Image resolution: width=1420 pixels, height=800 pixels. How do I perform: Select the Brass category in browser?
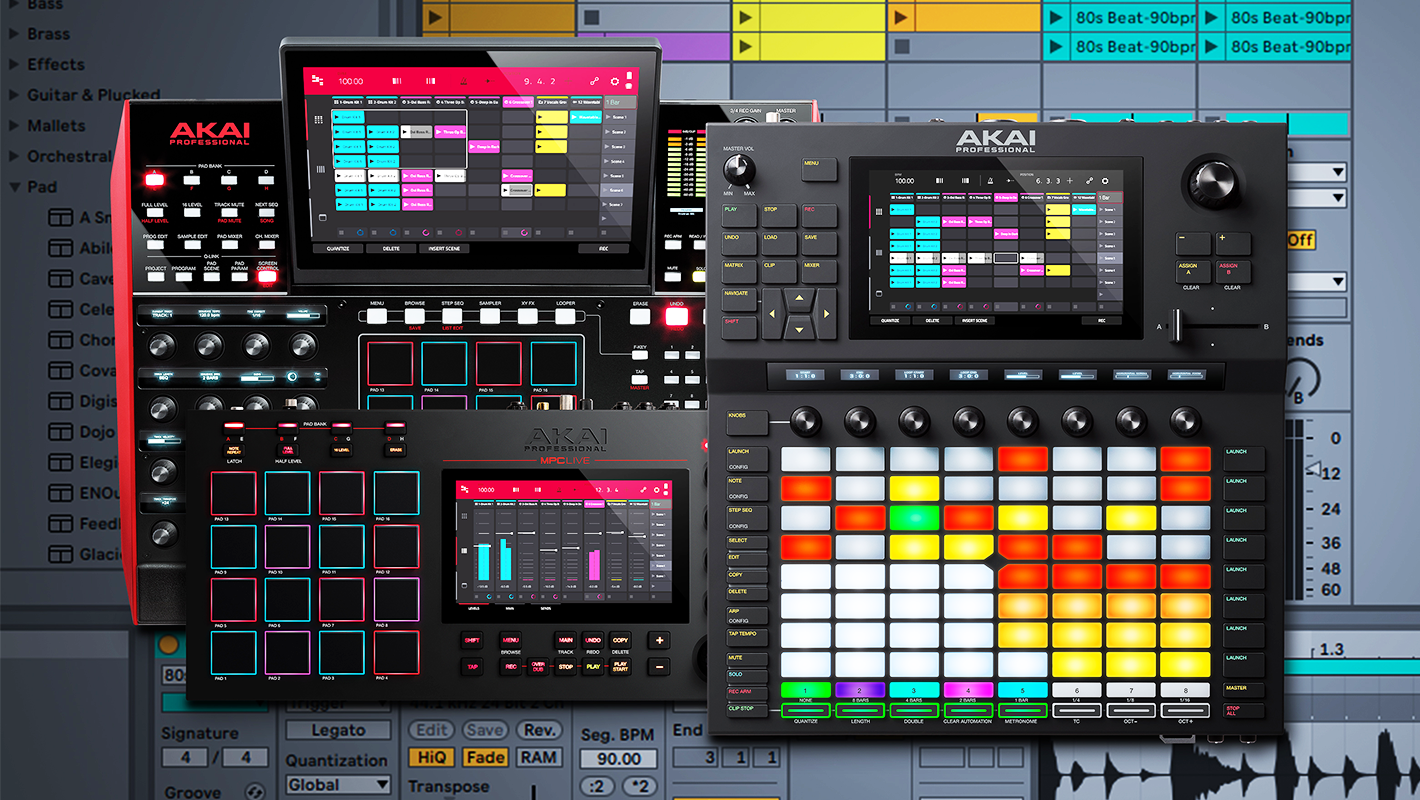tap(48, 34)
